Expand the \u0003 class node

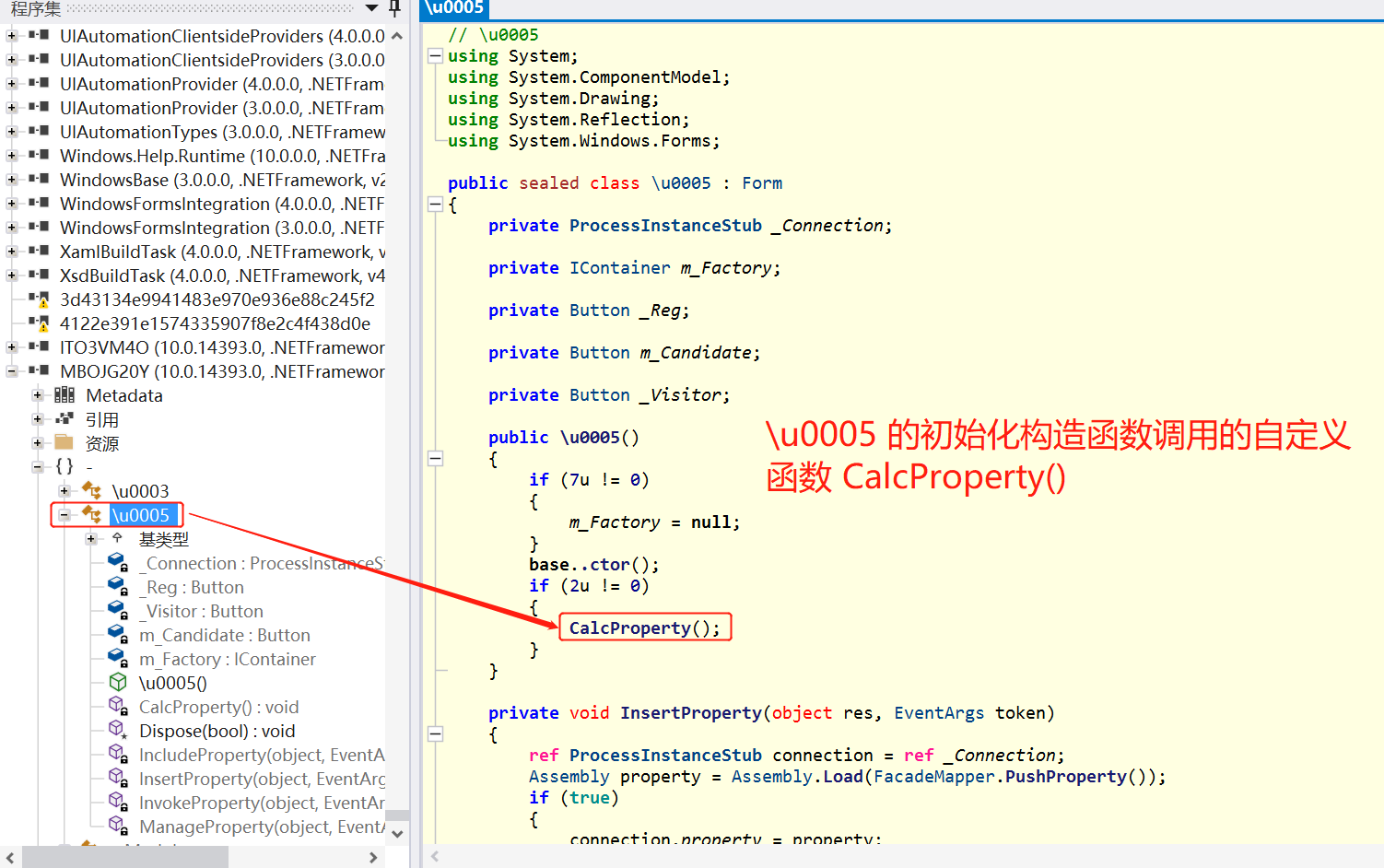(65, 491)
